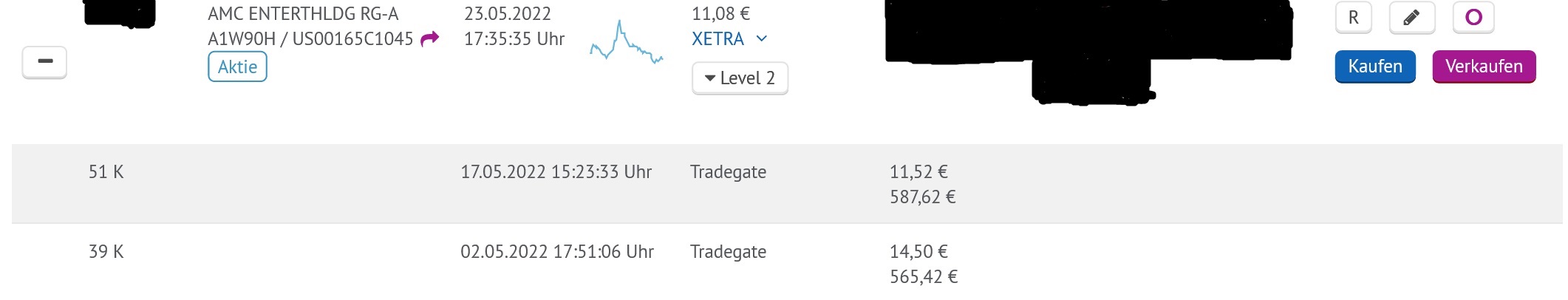
Task: Click Tradegate in the 02.05.2022 row
Action: pos(728,252)
